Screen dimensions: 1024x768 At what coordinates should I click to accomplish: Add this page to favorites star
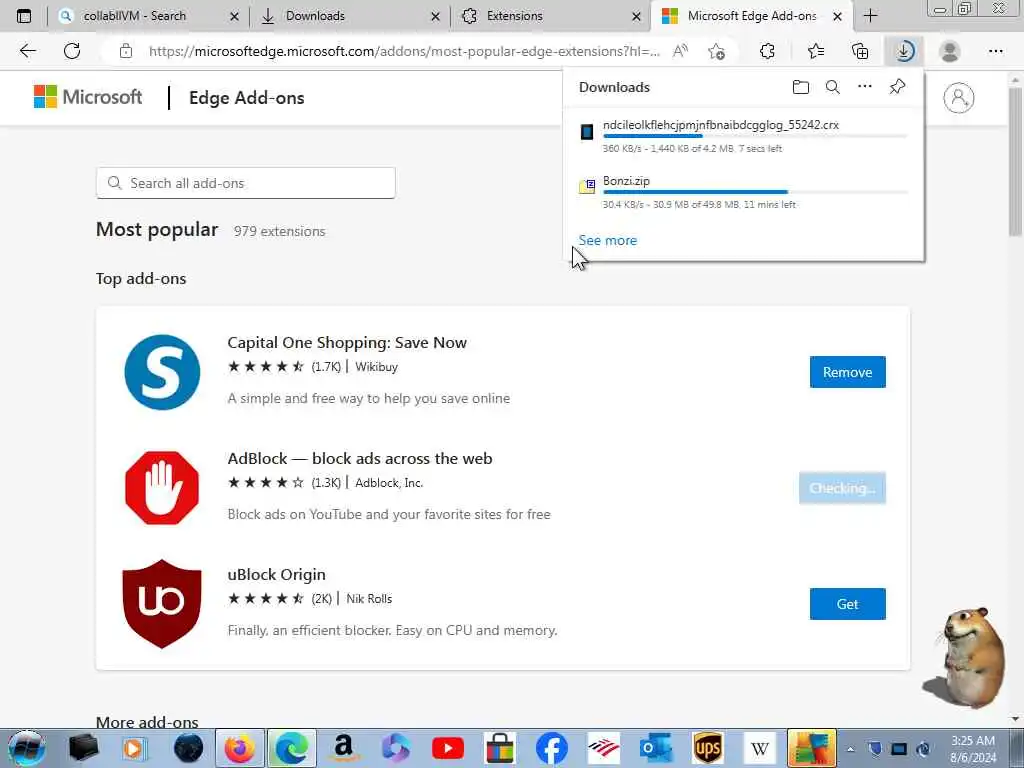[x=716, y=51]
